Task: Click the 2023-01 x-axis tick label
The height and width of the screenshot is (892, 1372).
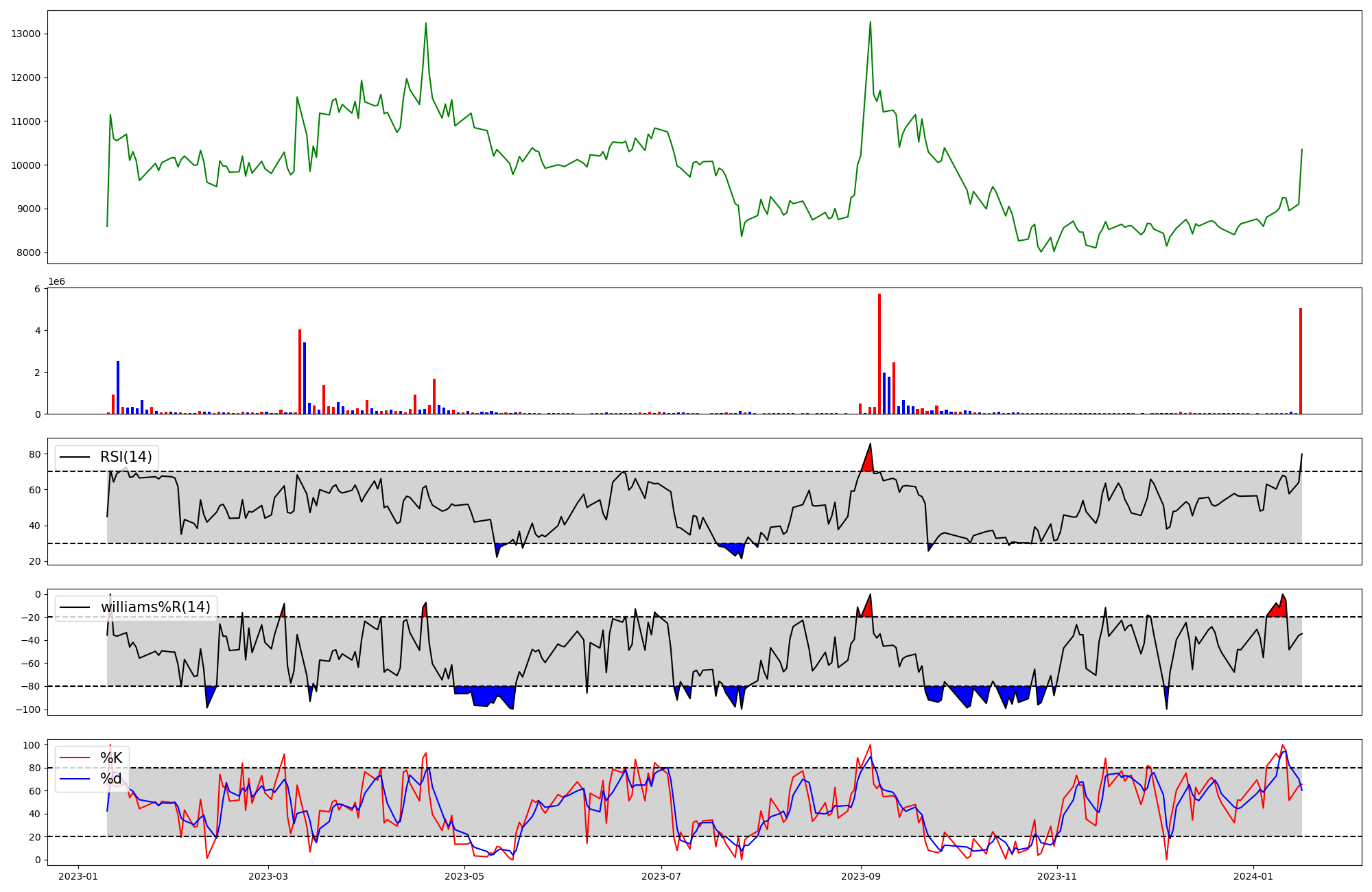Action: [78, 876]
